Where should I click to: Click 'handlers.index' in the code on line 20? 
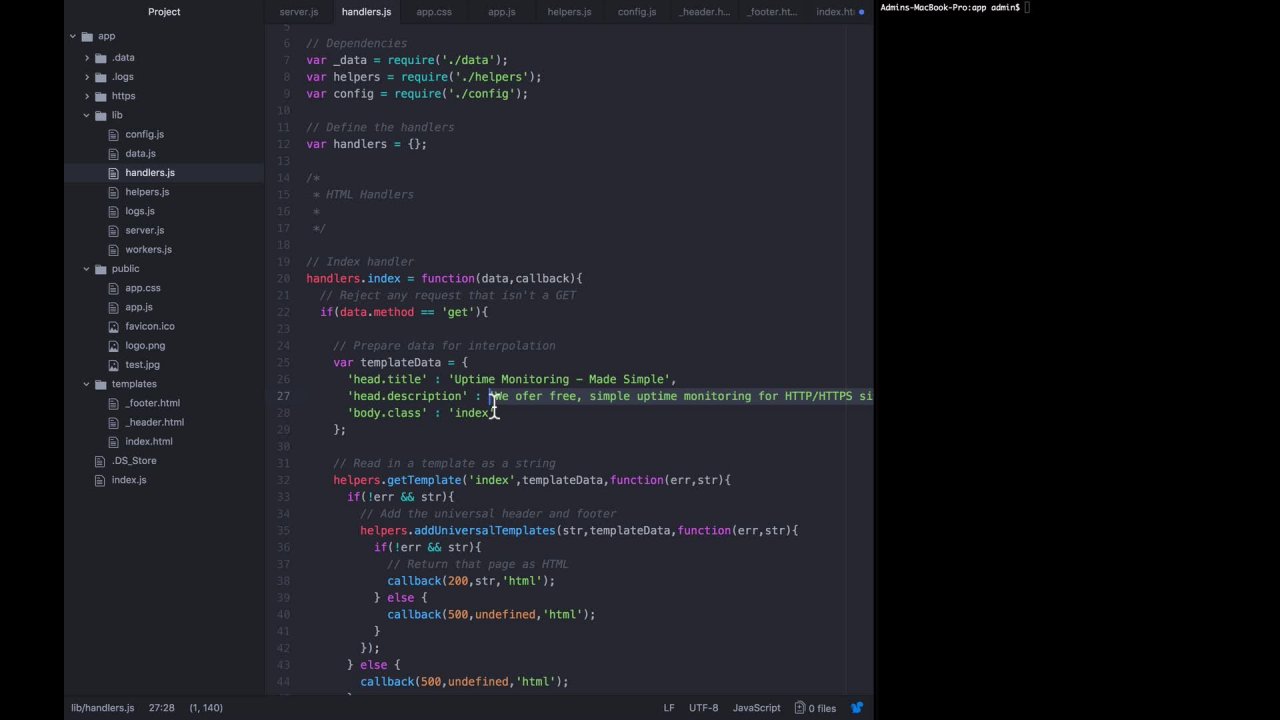pyautogui.click(x=353, y=279)
